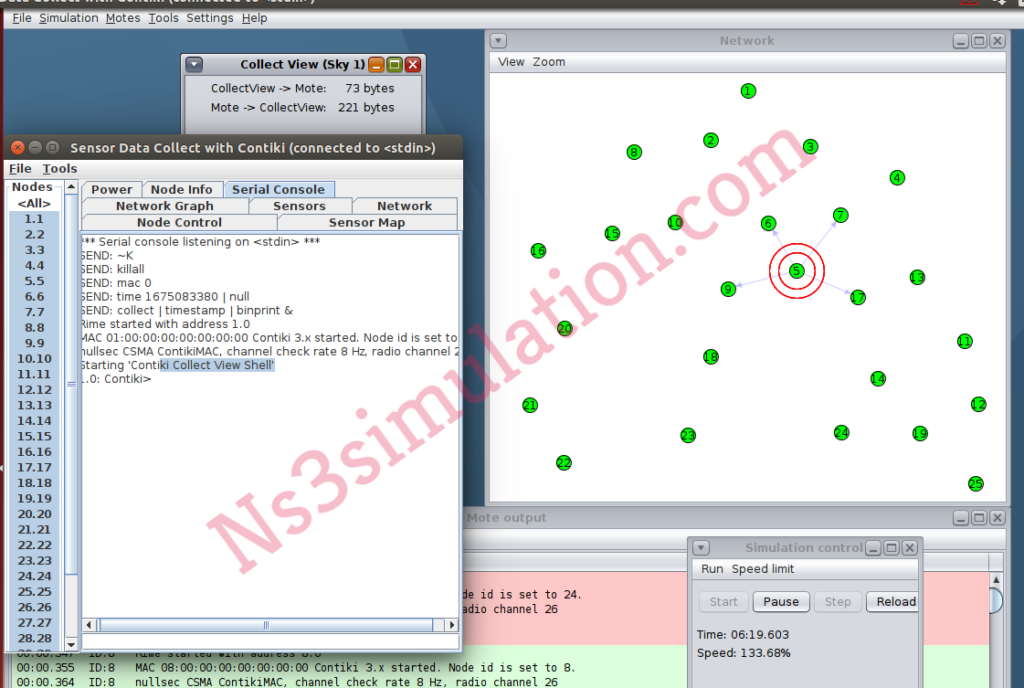Select node 5.5 in the Nodes list
Screen dimensions: 1024x688
tap(34, 281)
